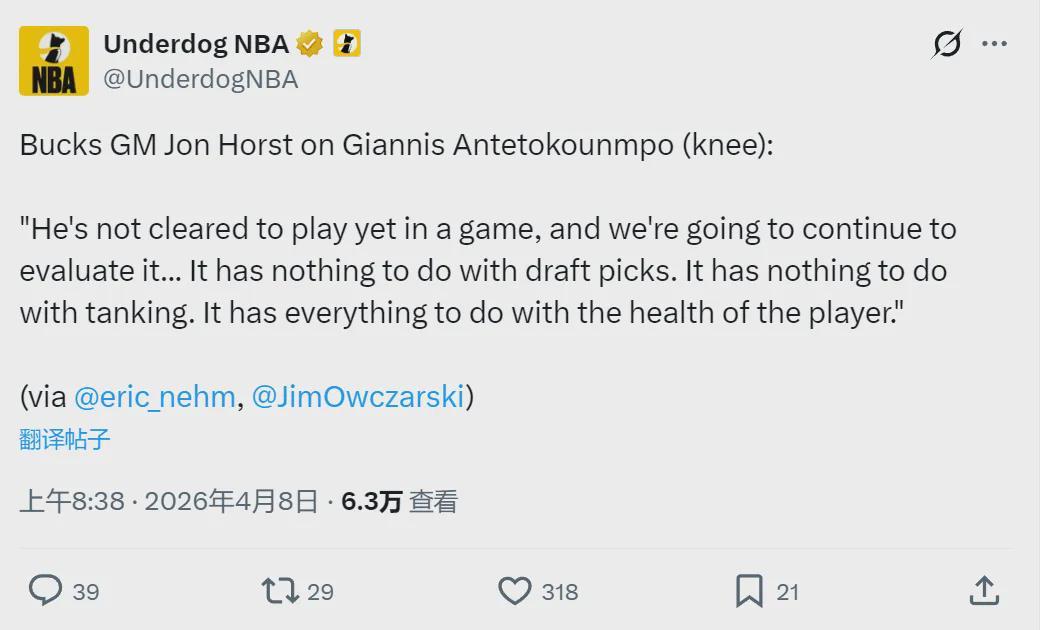Click the 39 replies count
The image size is (1040, 630).
[86, 592]
